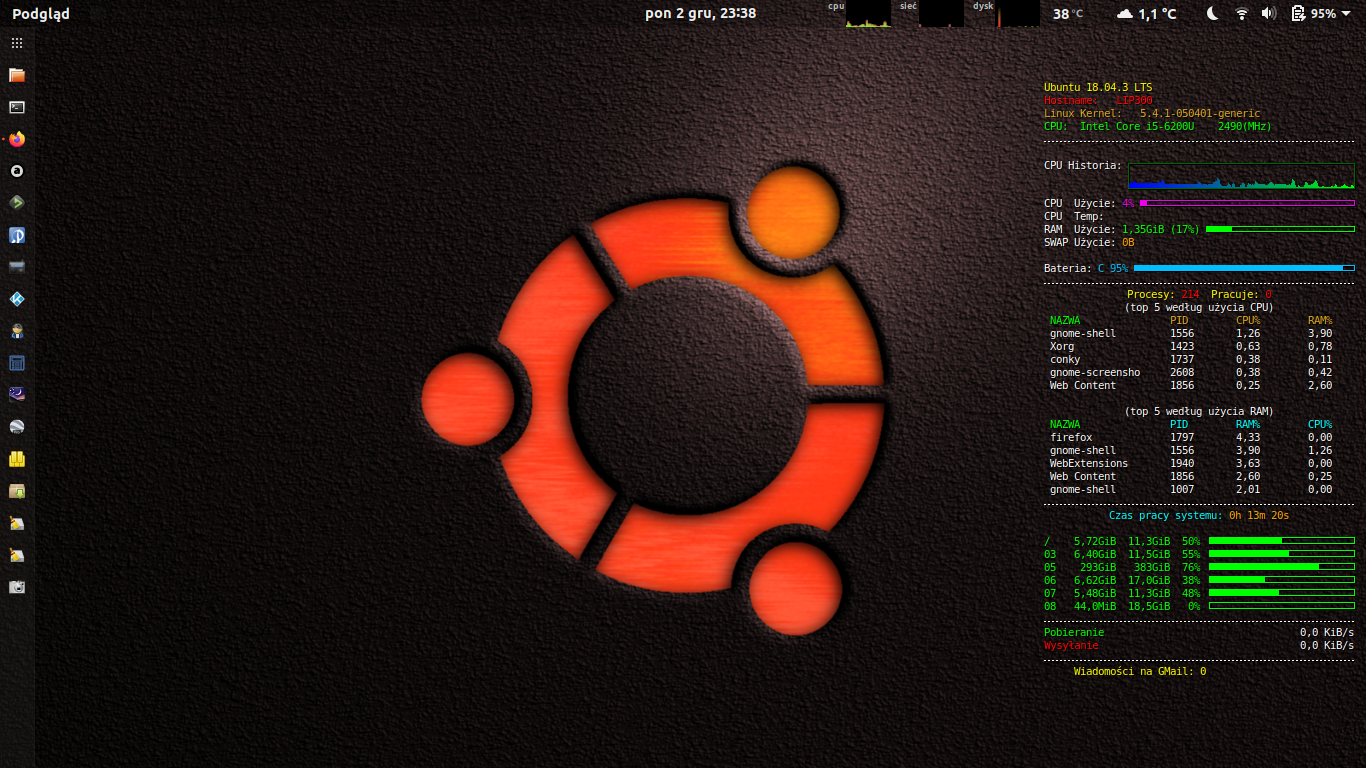Click the '06' 6,62GiB disk row
1366x768 pixels.
(x=1199, y=580)
